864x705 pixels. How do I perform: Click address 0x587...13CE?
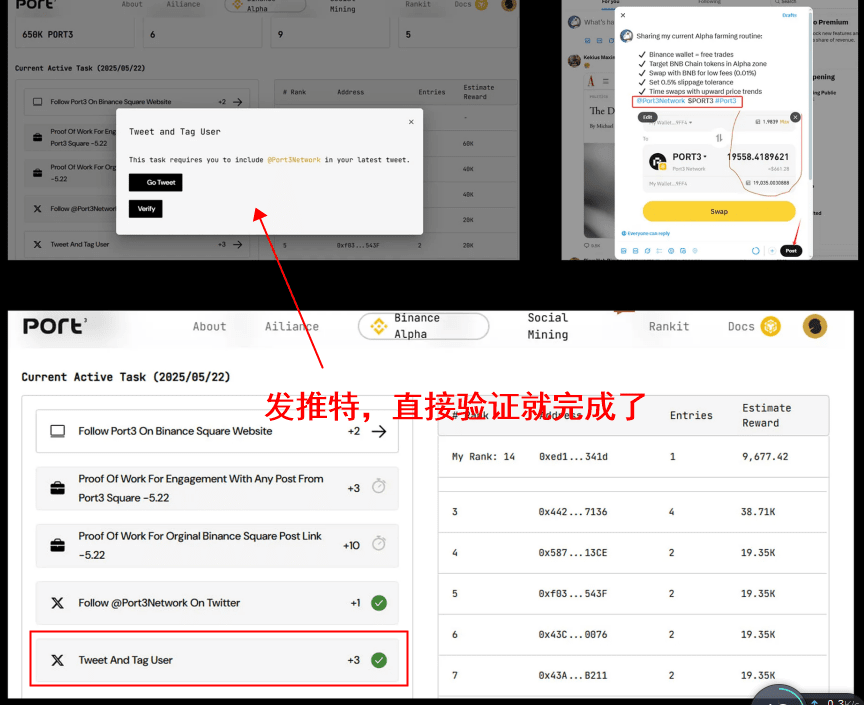click(573, 552)
